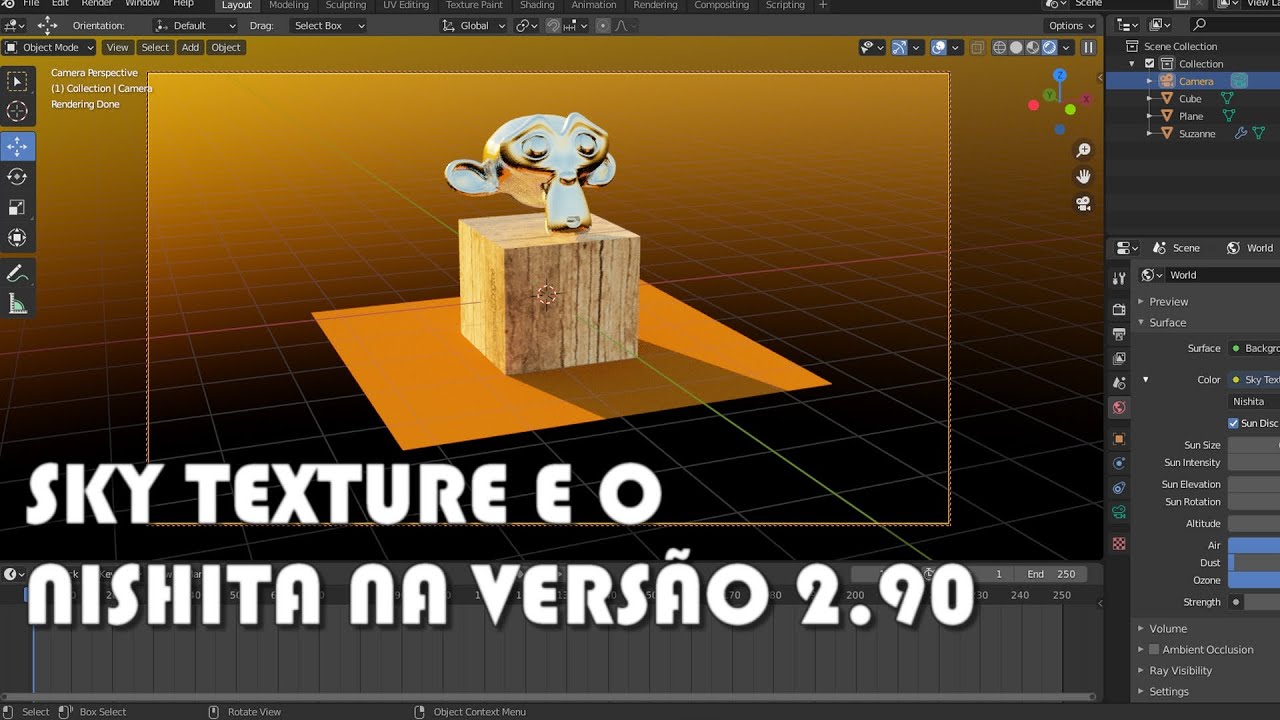Screen dimensions: 1280x720
Task: Toggle the Collection visibility checkbox
Action: point(1150,64)
